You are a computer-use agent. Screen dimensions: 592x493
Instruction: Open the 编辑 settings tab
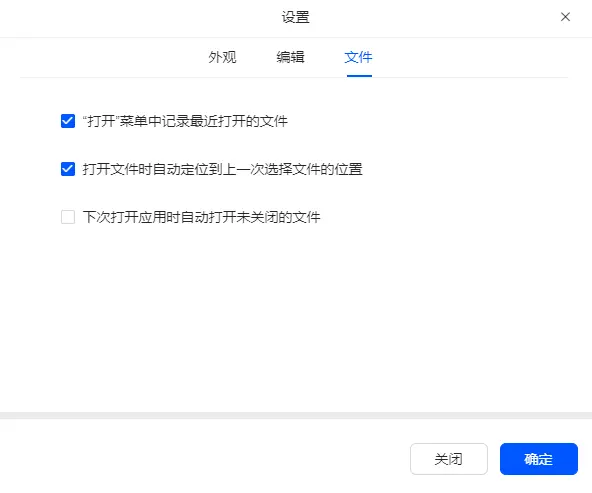(x=290, y=57)
